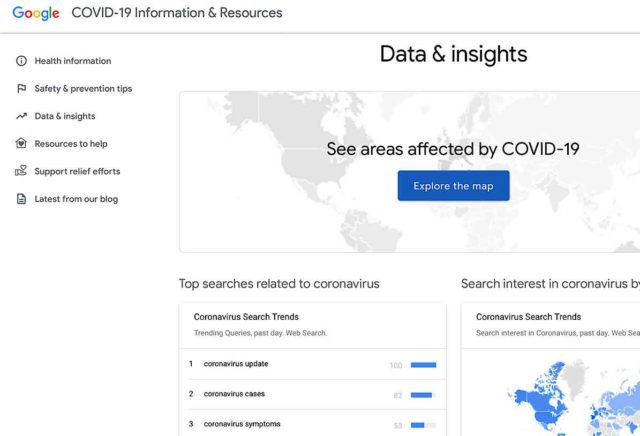Viewport: 640px width, 436px height.
Task: Click COVID-19 Information & Resources title
Action: coord(177,13)
